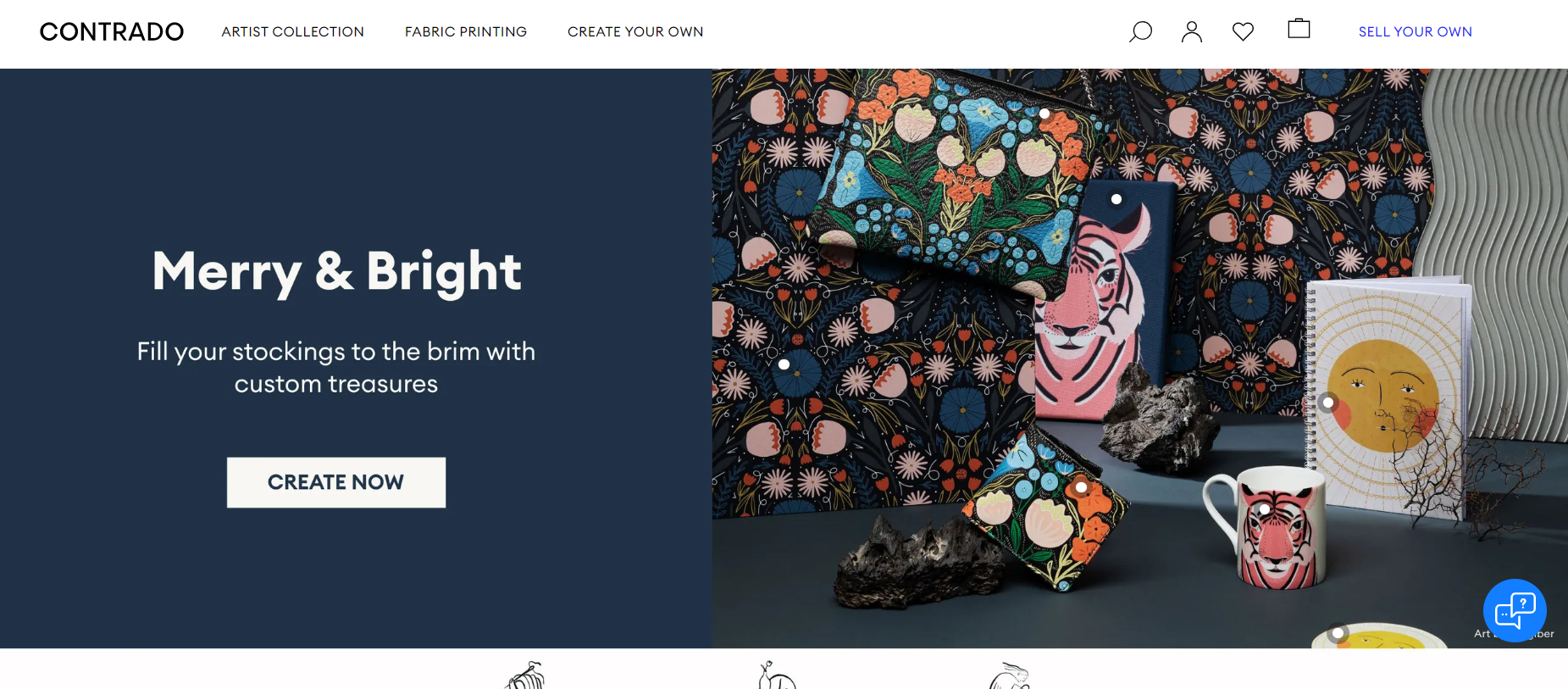Click the CONTRADO logo

click(112, 32)
